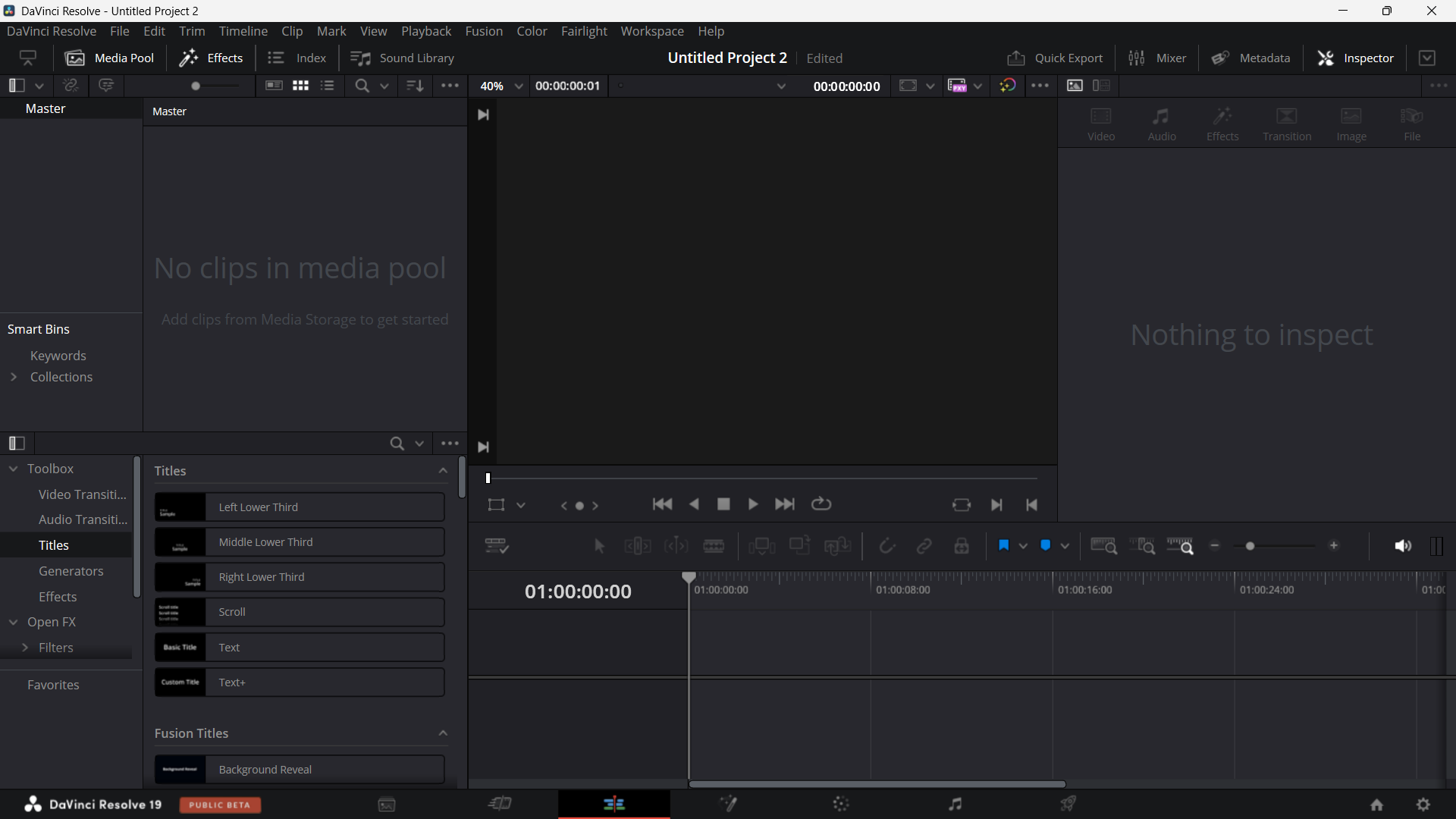Collapse the Titles section chevron
1456x819 pixels.
click(x=443, y=471)
